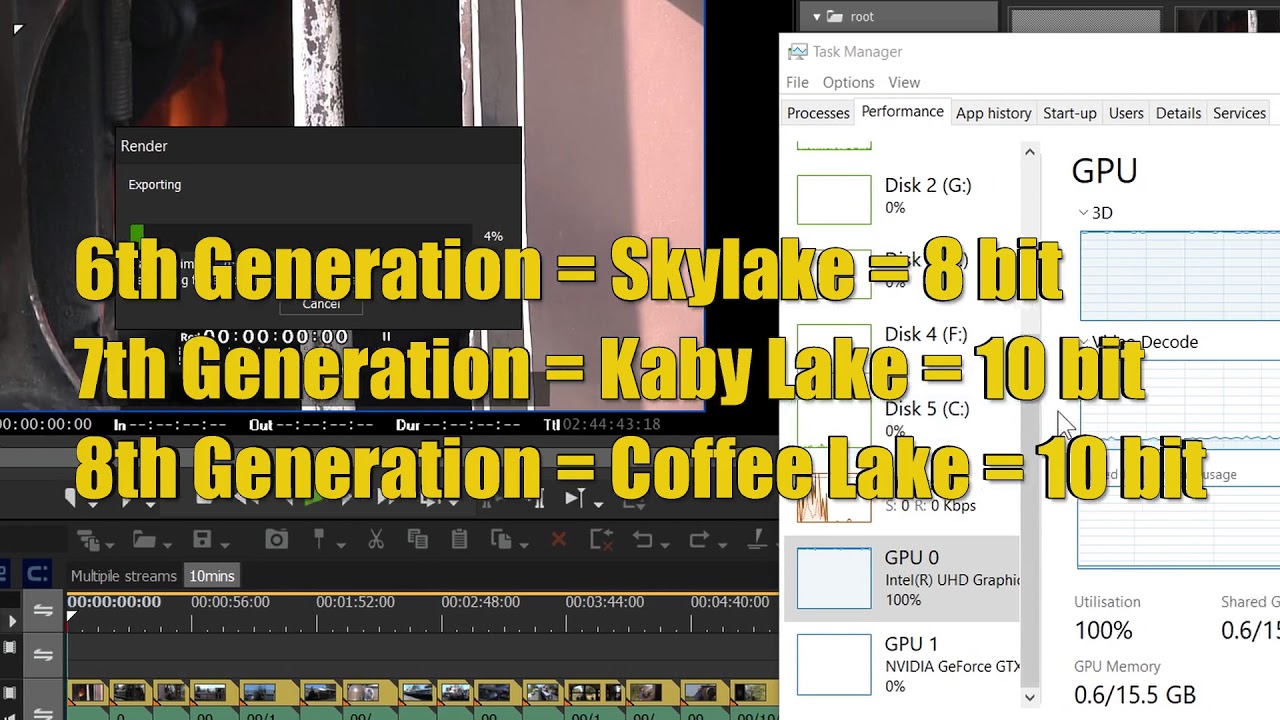Open the paste-to-clip dropdown arrow

[523, 546]
